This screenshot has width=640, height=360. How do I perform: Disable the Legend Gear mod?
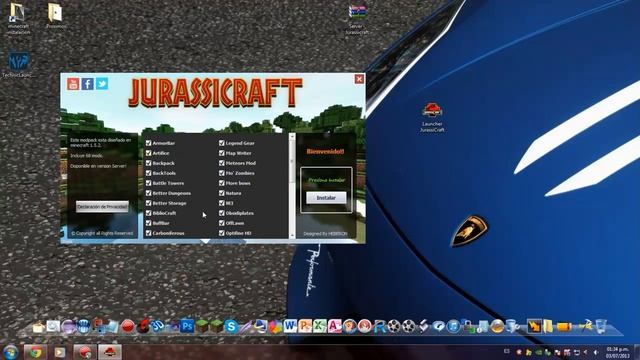(222, 143)
